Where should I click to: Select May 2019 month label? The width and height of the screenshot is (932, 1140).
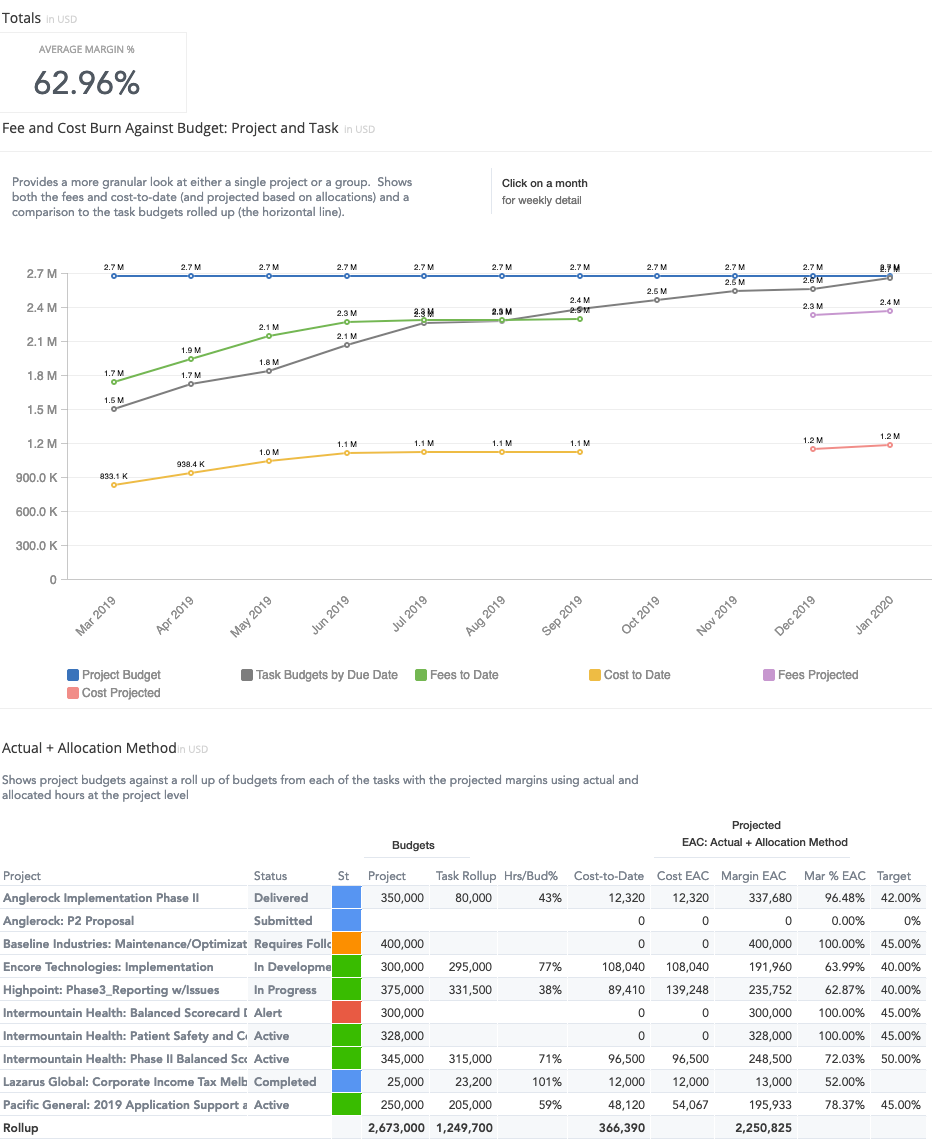coord(251,617)
